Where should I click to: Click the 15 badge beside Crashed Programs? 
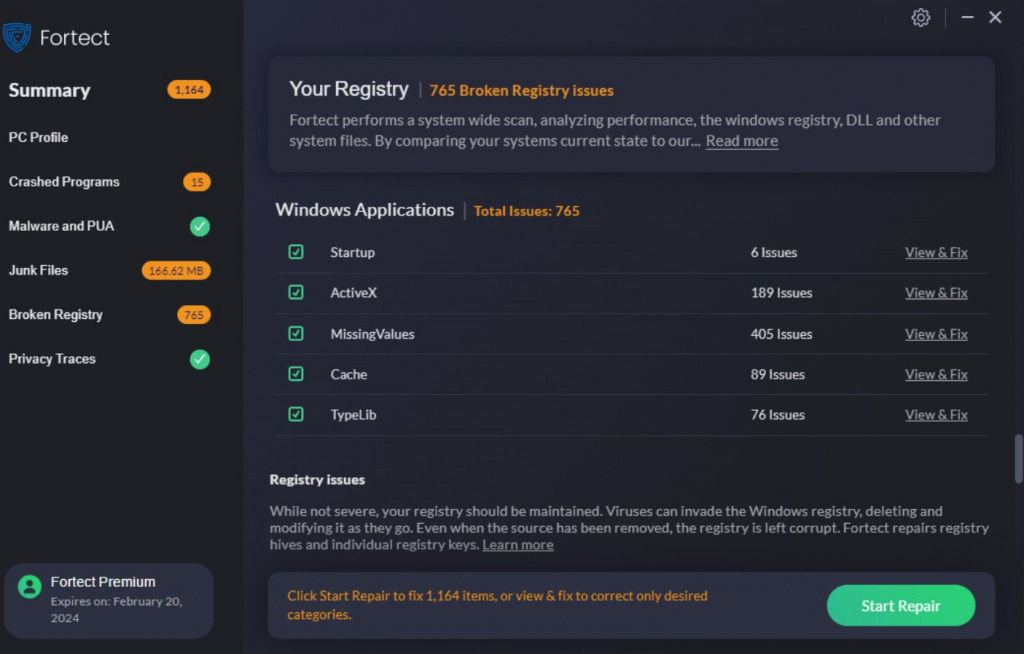[x=197, y=182]
